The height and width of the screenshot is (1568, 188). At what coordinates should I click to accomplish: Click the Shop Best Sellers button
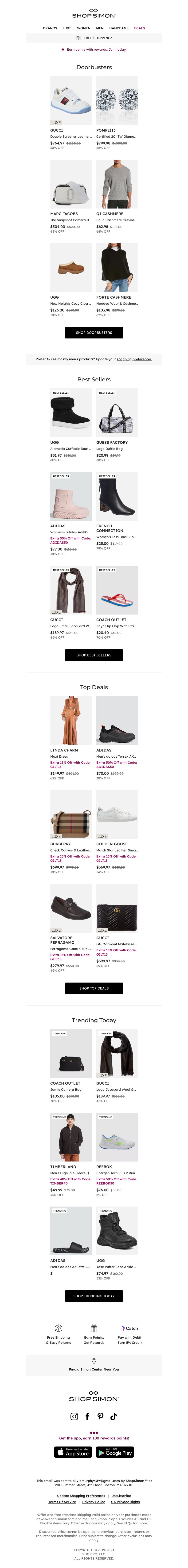pyautogui.click(x=94, y=655)
